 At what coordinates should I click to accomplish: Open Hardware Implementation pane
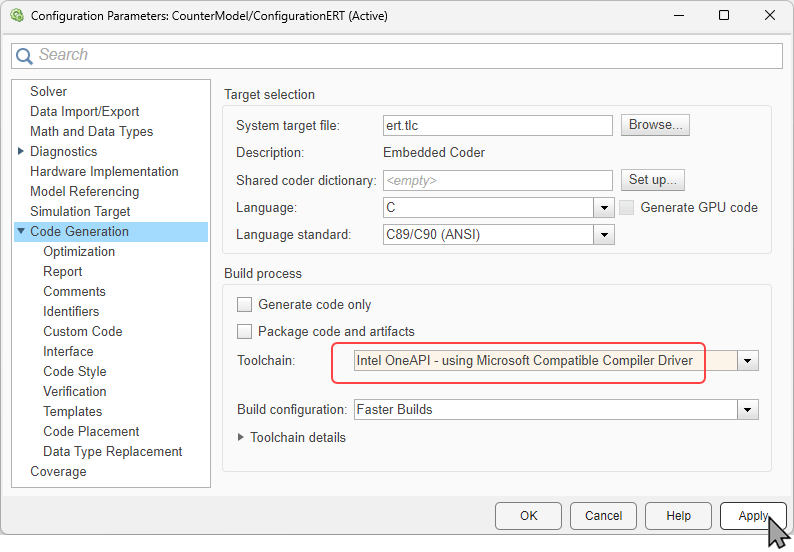coord(104,171)
